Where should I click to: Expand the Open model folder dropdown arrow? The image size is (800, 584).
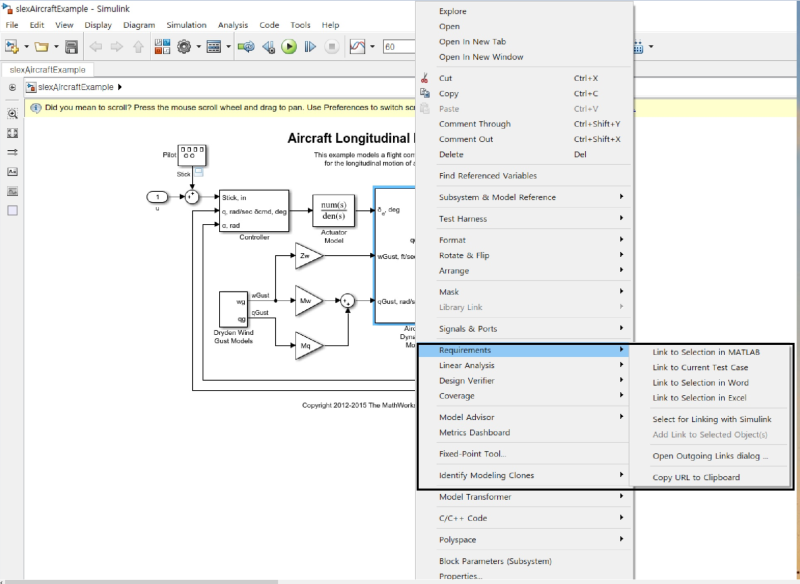(x=56, y=46)
